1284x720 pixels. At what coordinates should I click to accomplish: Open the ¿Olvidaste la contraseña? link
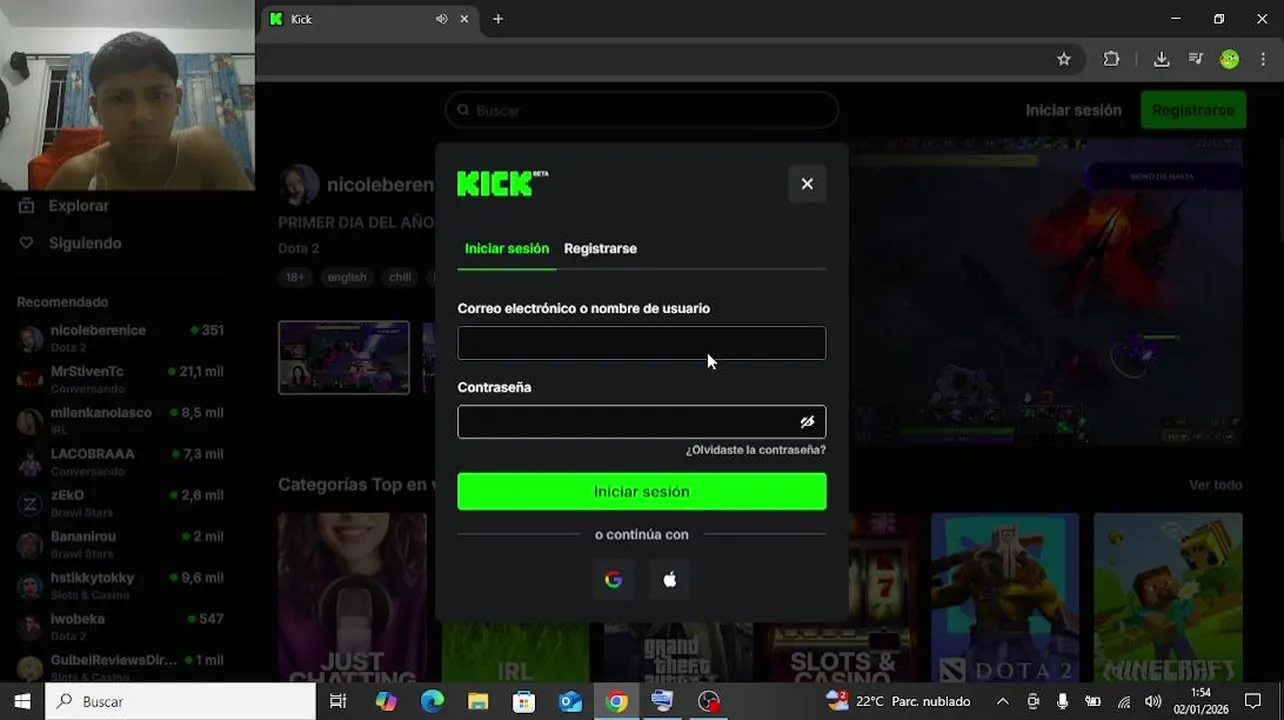pos(756,450)
